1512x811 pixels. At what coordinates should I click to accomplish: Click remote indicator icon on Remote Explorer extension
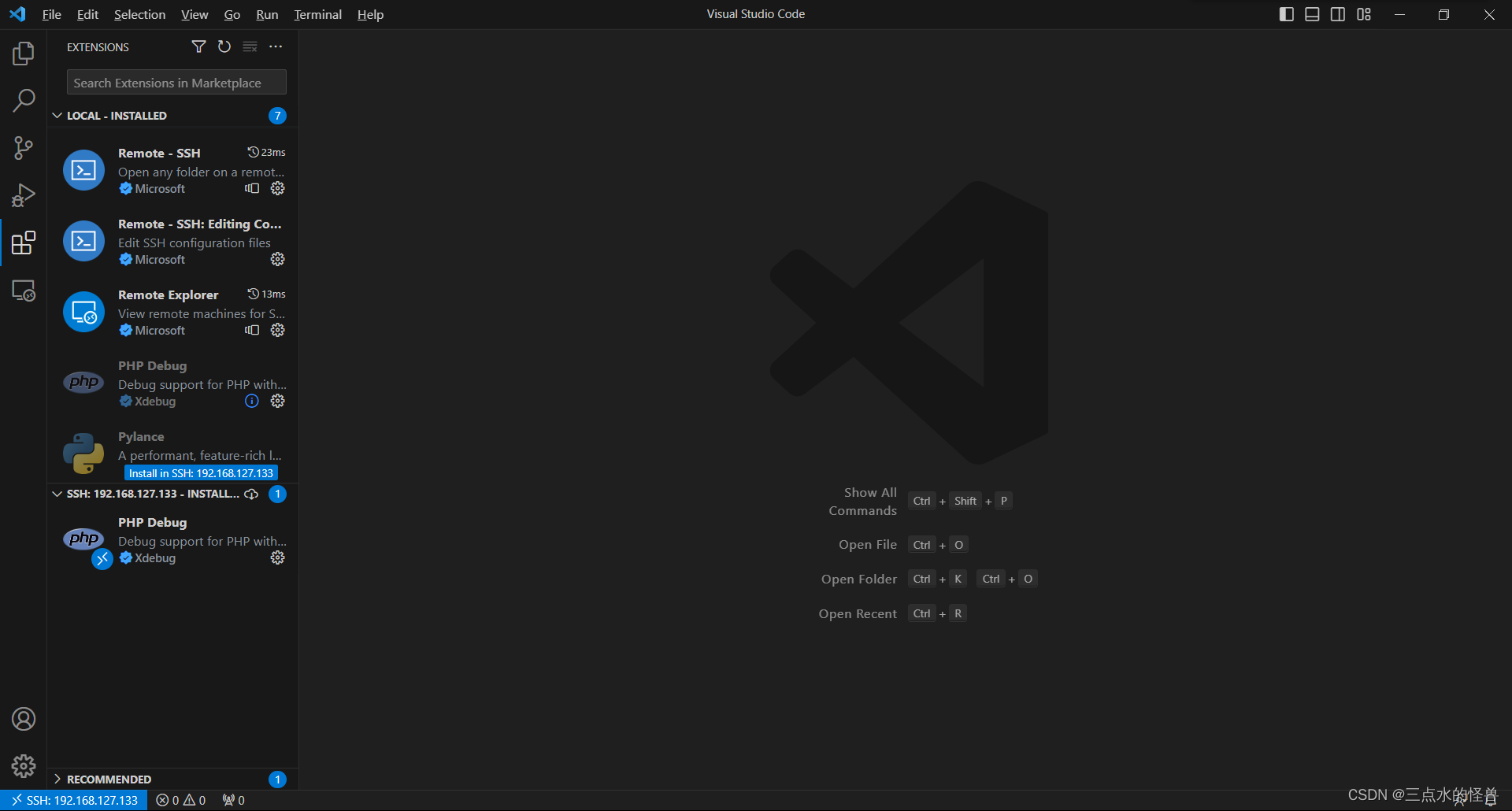252,330
